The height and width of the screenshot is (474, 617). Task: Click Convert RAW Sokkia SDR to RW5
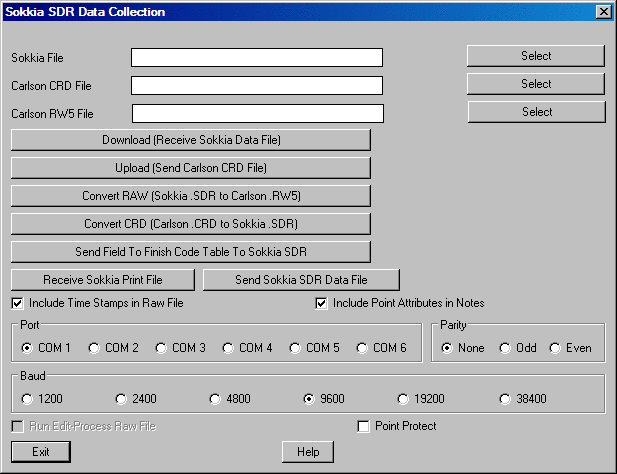[x=191, y=196]
